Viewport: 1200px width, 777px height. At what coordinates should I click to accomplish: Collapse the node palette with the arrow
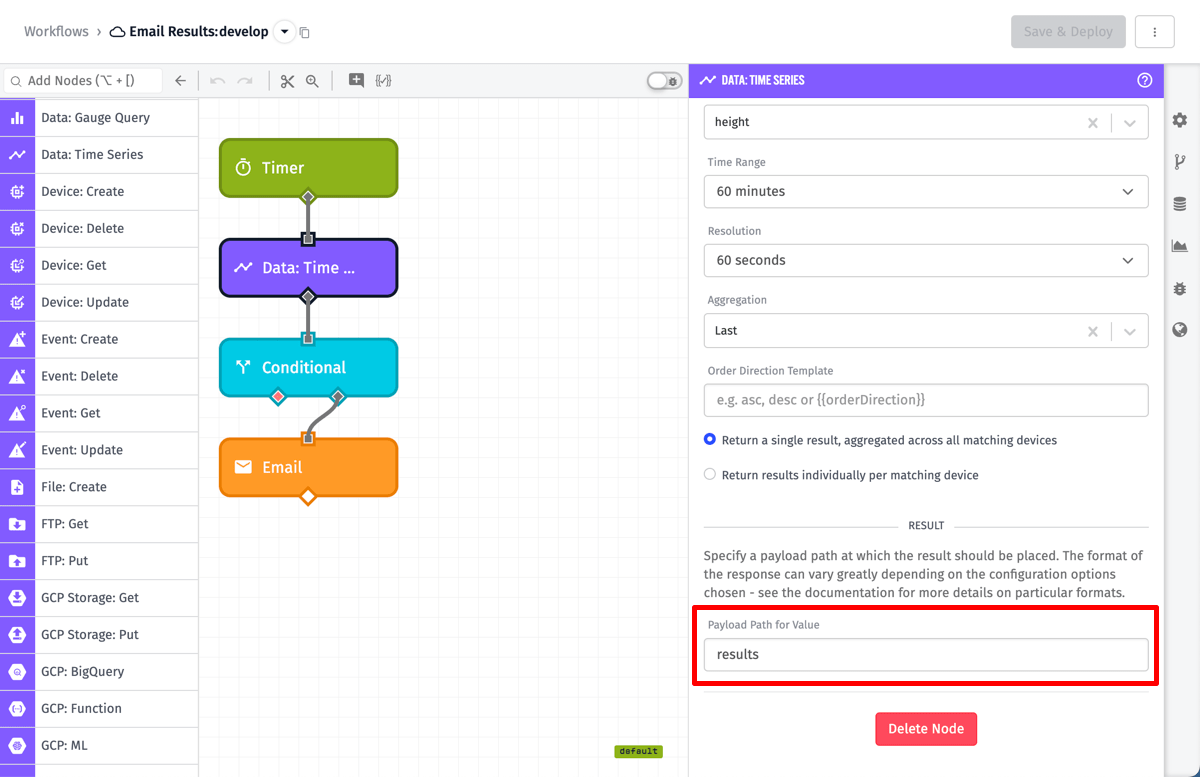click(x=180, y=81)
